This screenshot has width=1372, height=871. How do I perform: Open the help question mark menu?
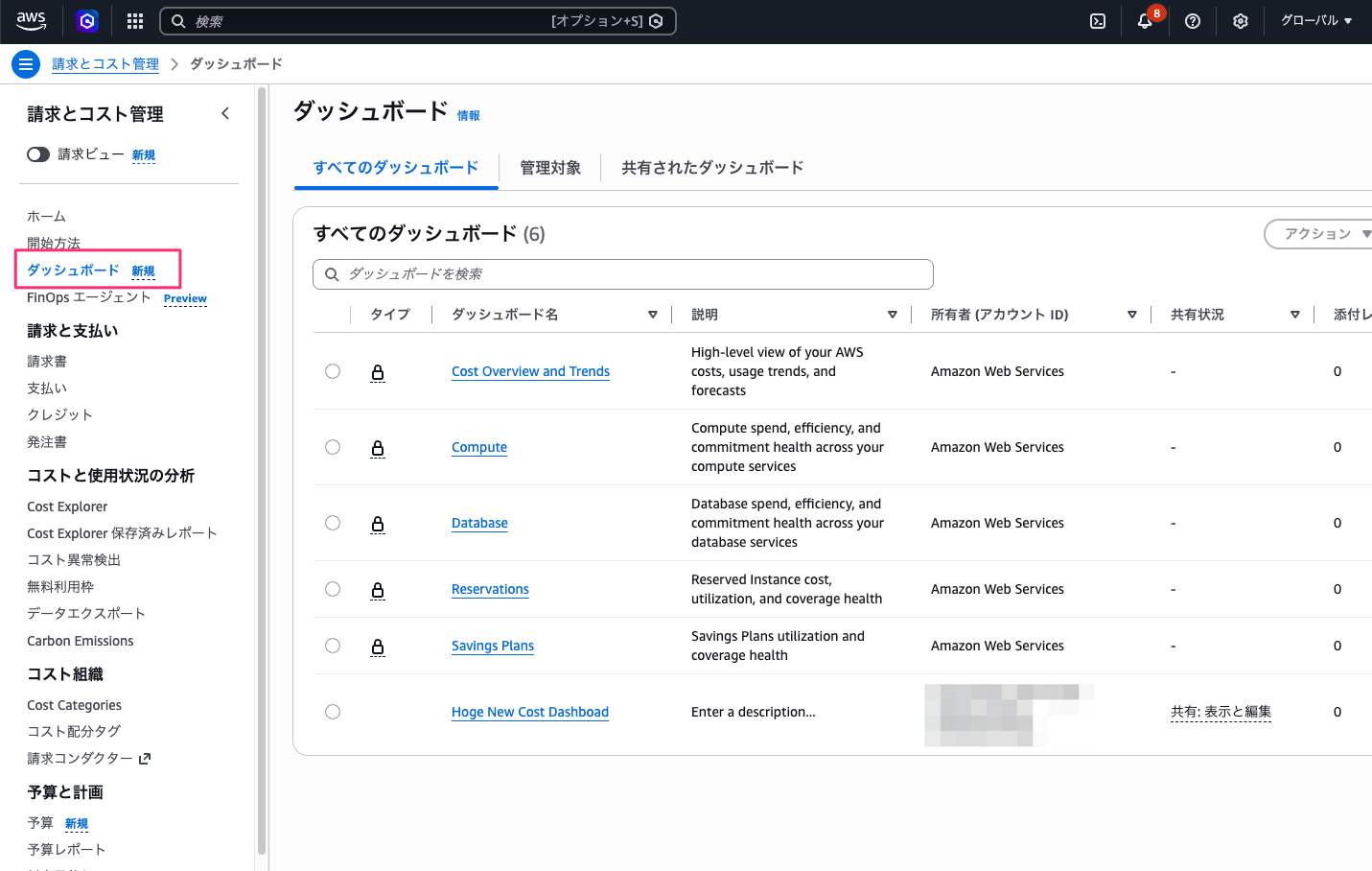[1193, 21]
